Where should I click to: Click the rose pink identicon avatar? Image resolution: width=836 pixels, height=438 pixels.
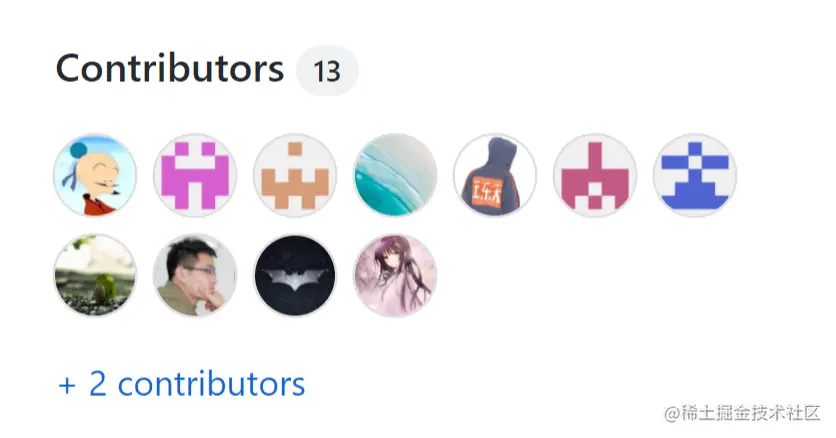[595, 175]
